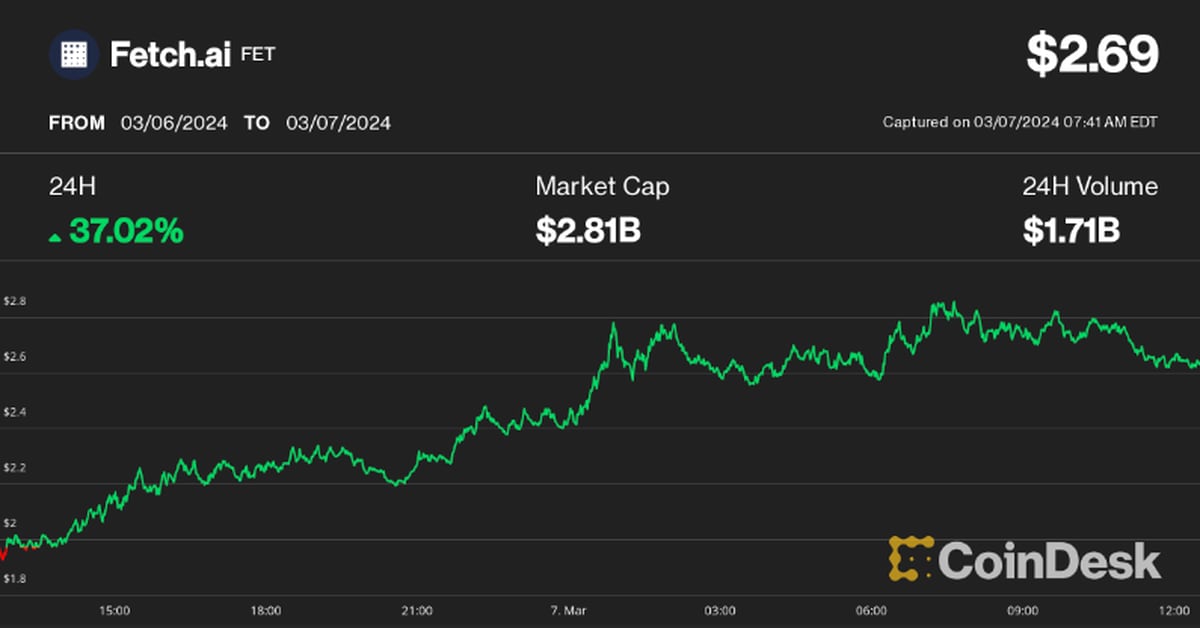Click the $2.69 current price
This screenshot has height=628, width=1200.
pos(1092,55)
